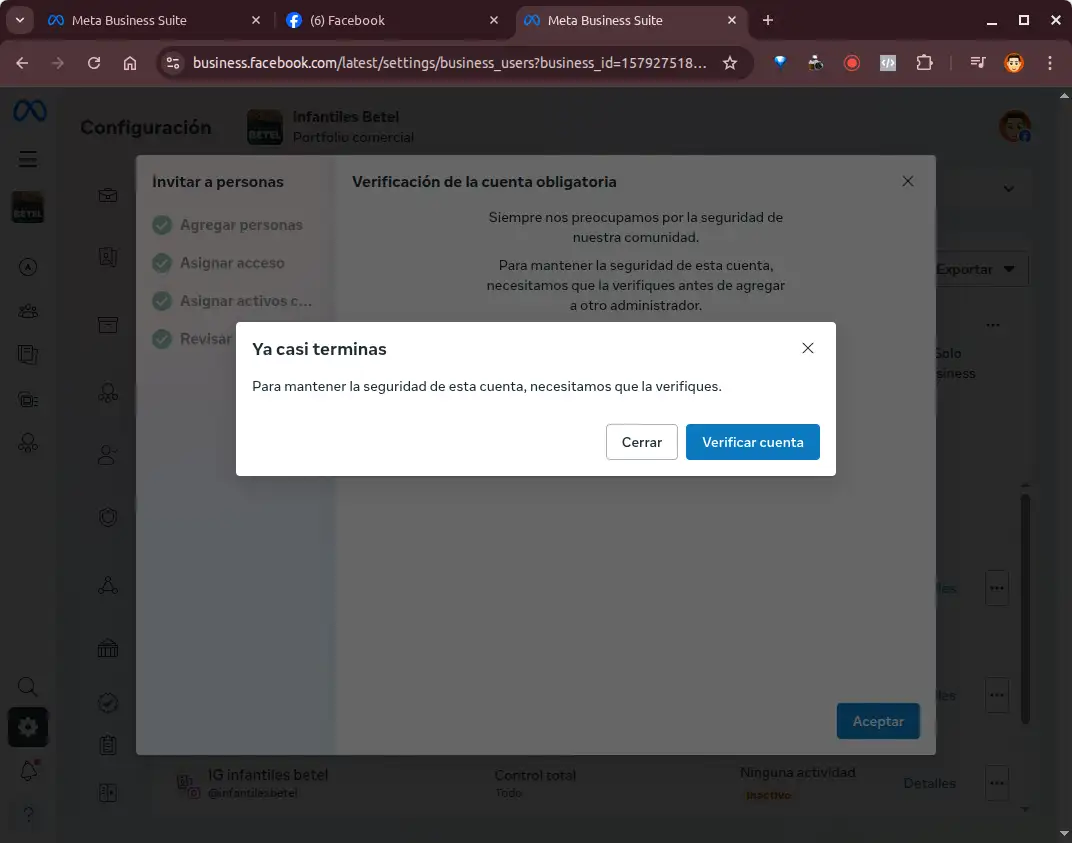The image size is (1072, 843).
Task: Click the address bar URL field
Action: (x=450, y=63)
